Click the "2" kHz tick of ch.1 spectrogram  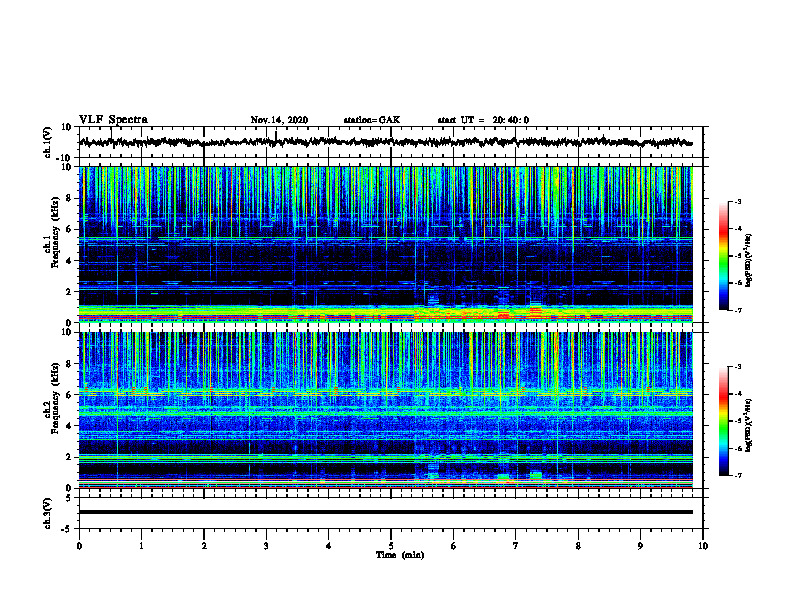point(69,292)
